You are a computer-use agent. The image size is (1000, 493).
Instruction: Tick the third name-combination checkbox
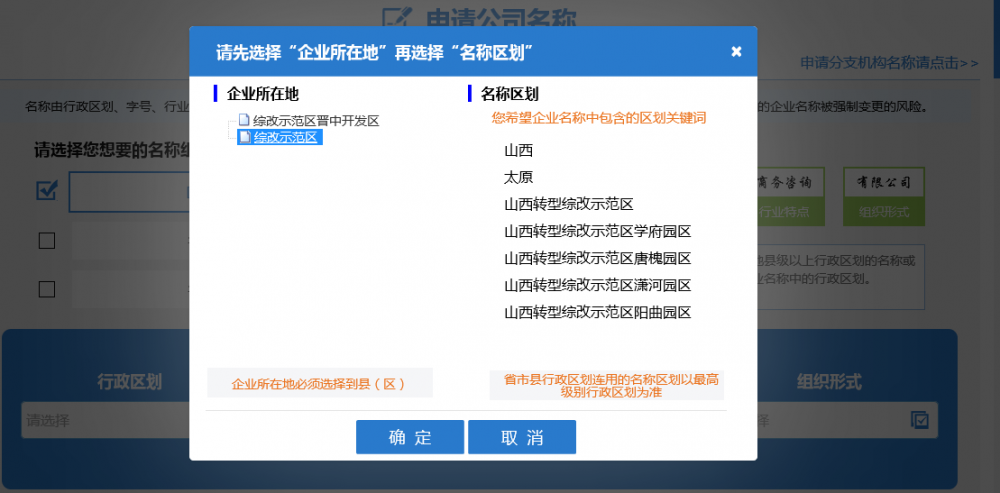(x=47, y=289)
